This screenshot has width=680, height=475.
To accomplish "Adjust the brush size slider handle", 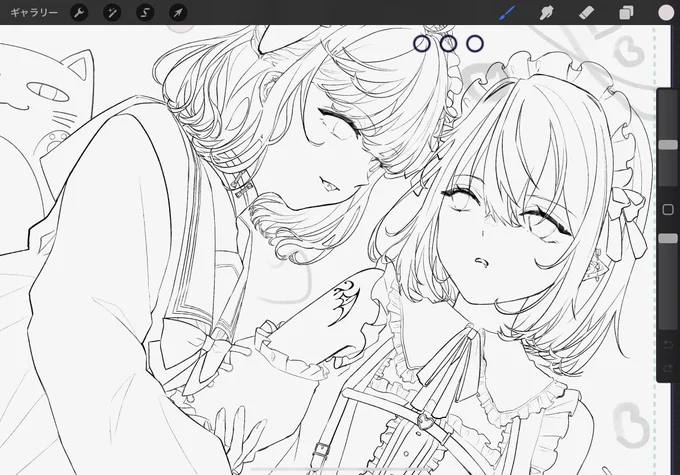I will point(668,145).
